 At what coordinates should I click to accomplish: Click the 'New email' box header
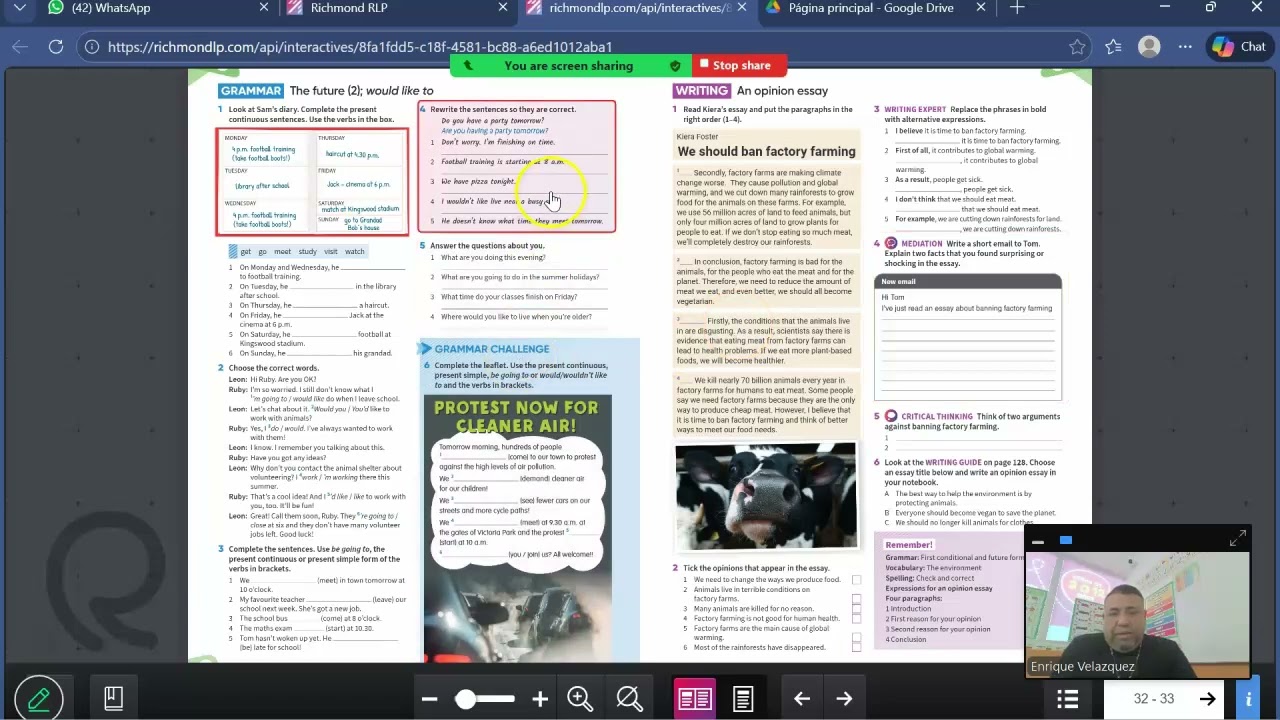click(x=968, y=282)
